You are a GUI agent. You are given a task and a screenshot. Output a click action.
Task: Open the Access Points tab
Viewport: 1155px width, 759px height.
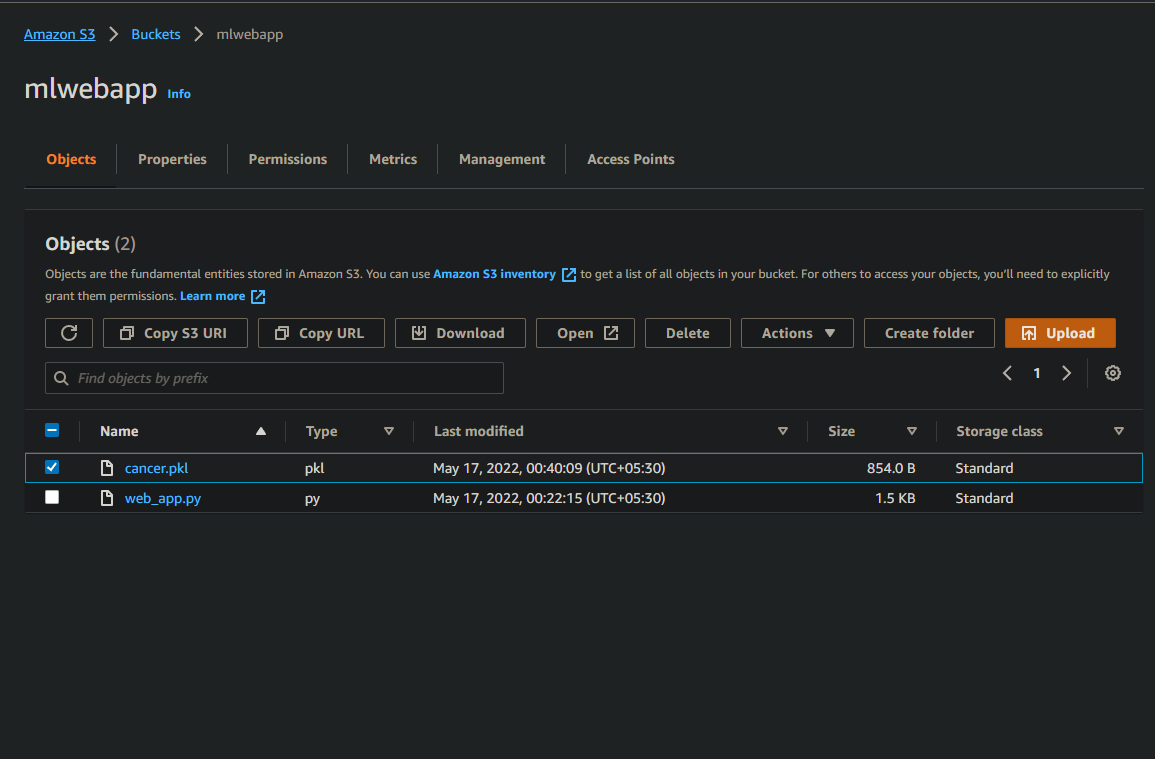[631, 159]
